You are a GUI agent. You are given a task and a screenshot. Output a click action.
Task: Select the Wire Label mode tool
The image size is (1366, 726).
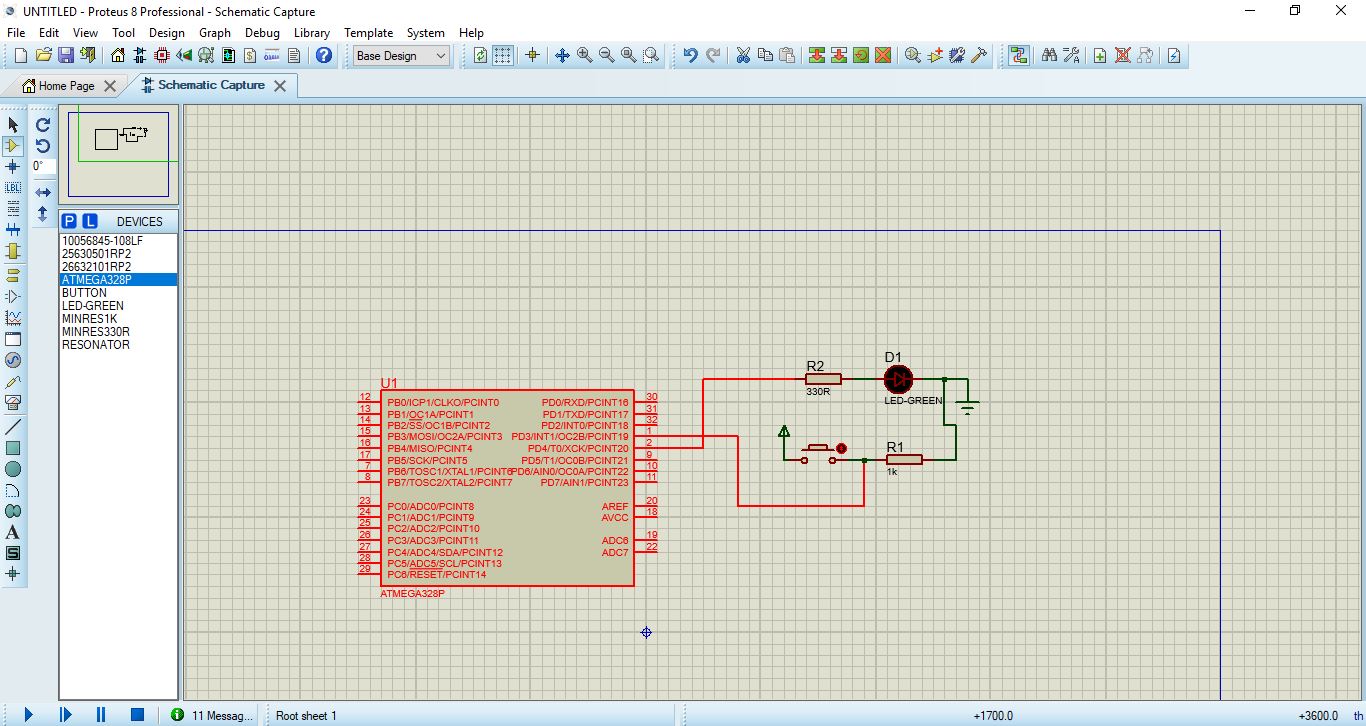[x=13, y=188]
